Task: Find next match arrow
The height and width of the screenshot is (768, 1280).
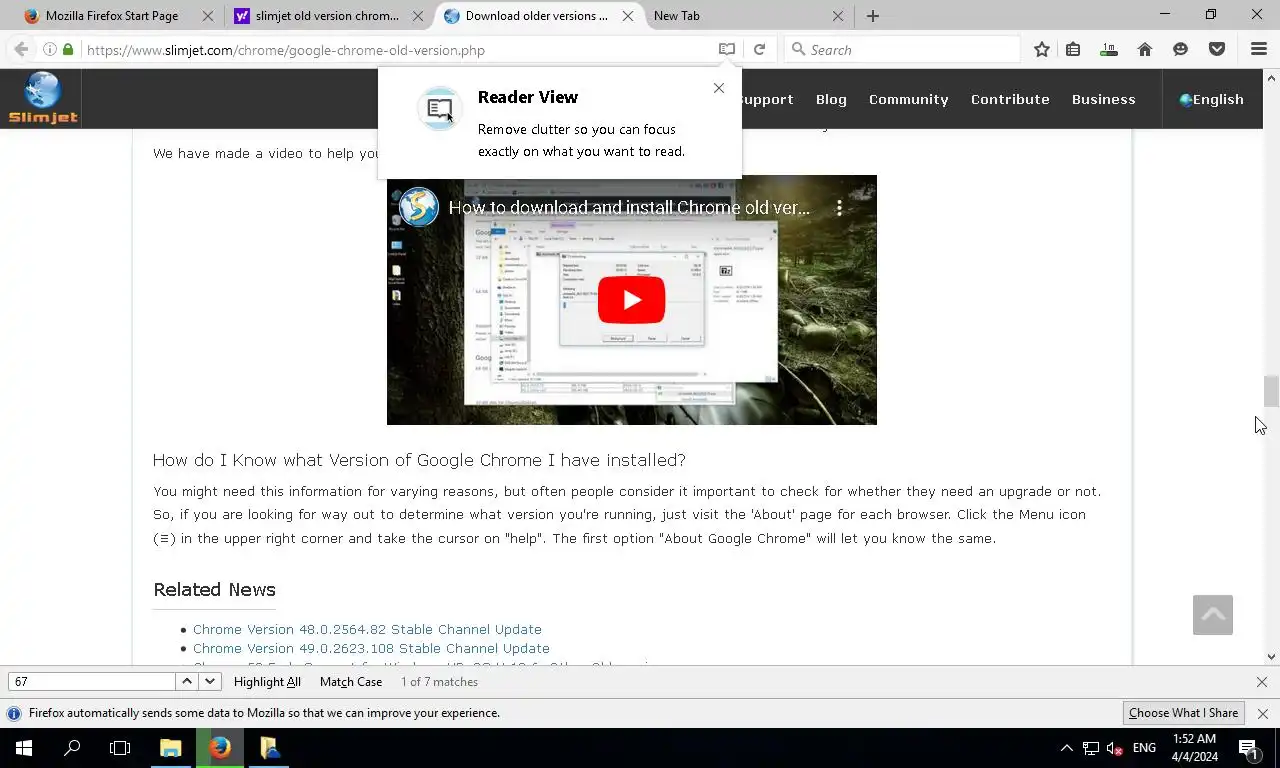Action: click(209, 681)
